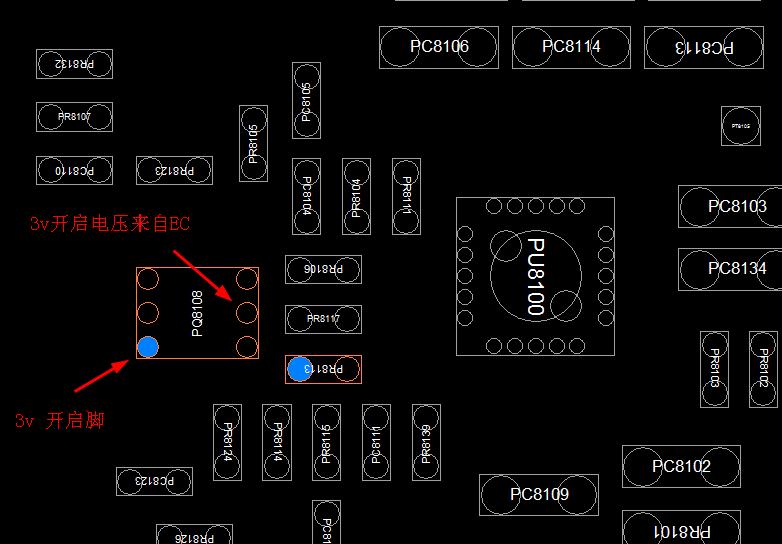Select capacitor PC8106
Screen dimensions: 782x544
439,47
